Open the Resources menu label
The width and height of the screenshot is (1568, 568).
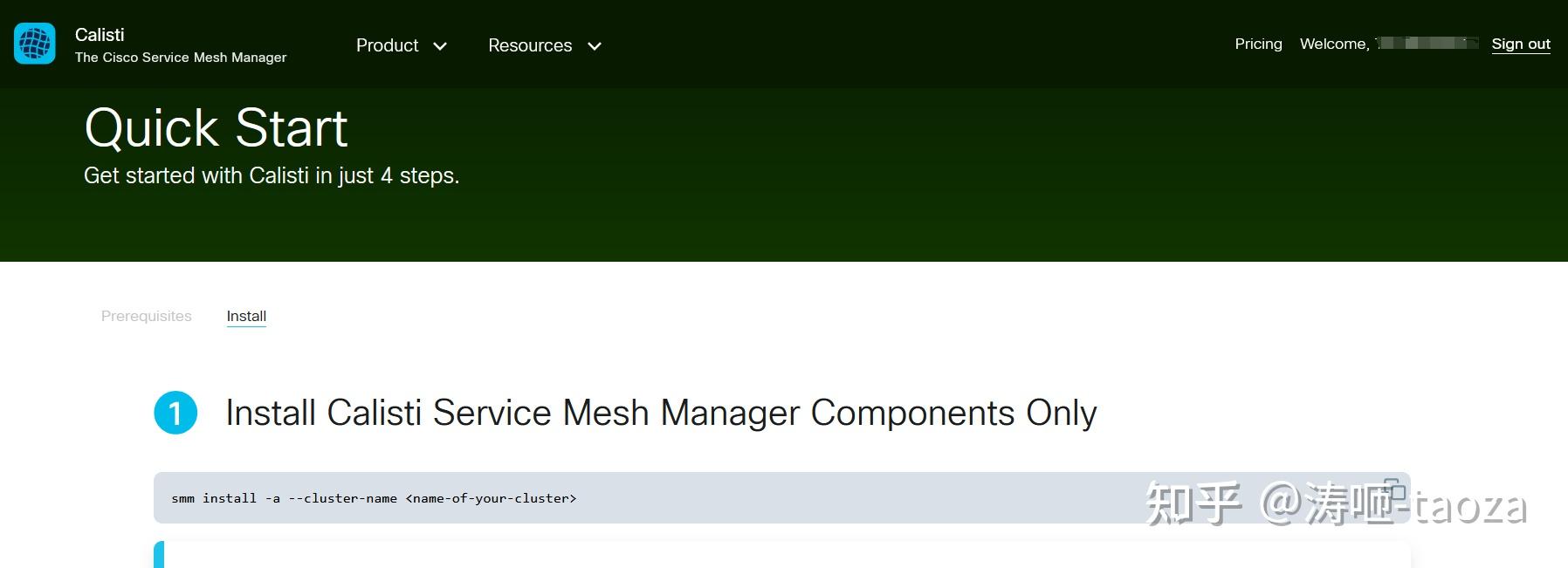point(530,45)
